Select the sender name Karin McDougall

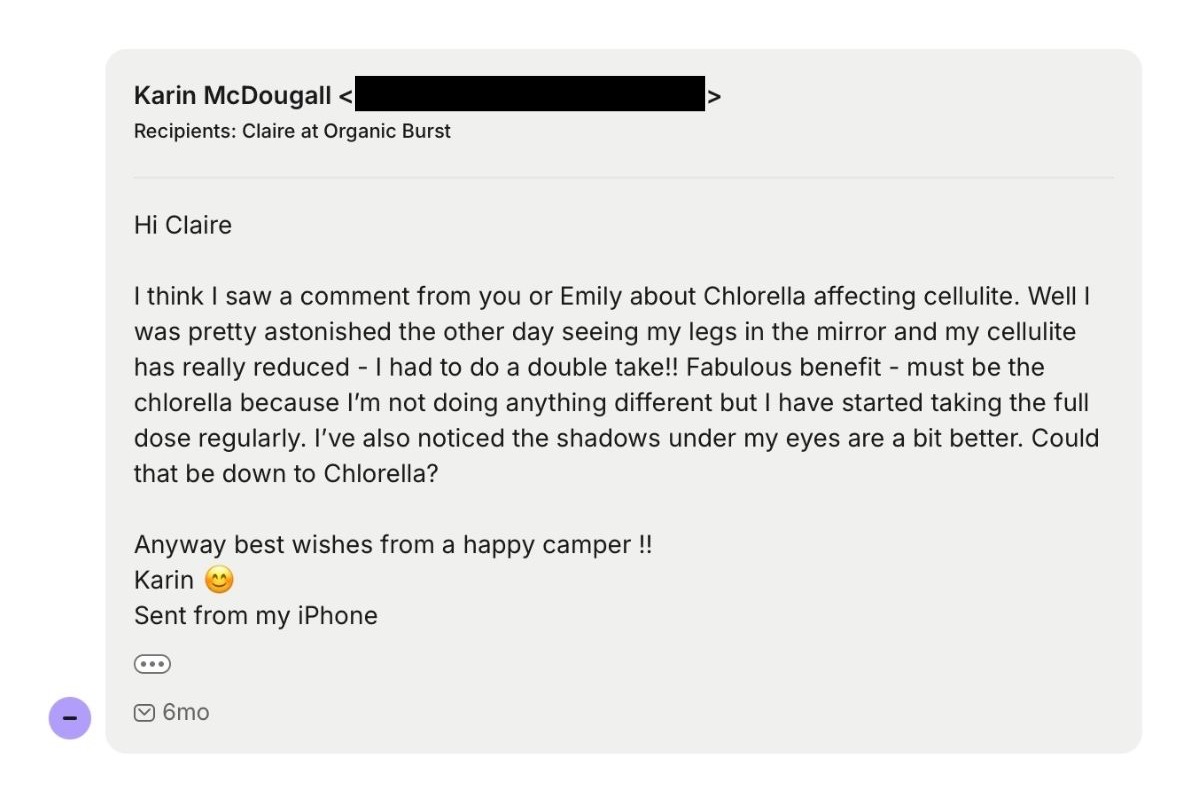(x=232, y=96)
